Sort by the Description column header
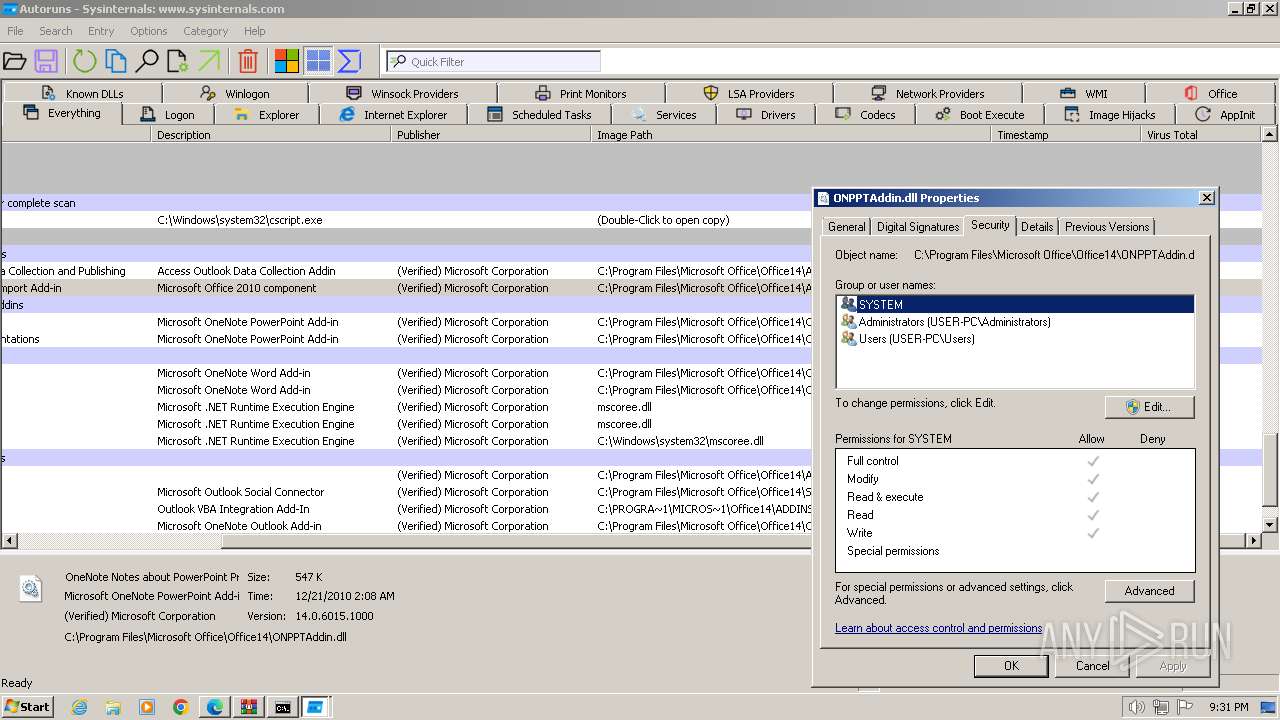The height and width of the screenshot is (720, 1280). (271, 135)
